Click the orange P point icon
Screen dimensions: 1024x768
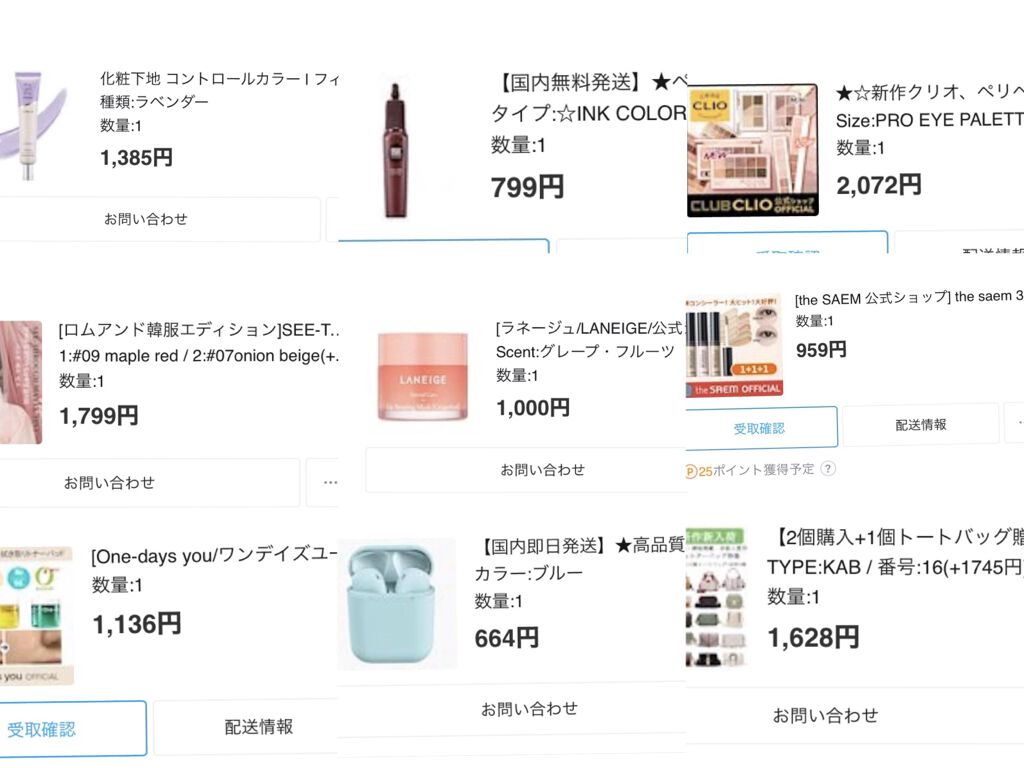pyautogui.click(x=691, y=469)
